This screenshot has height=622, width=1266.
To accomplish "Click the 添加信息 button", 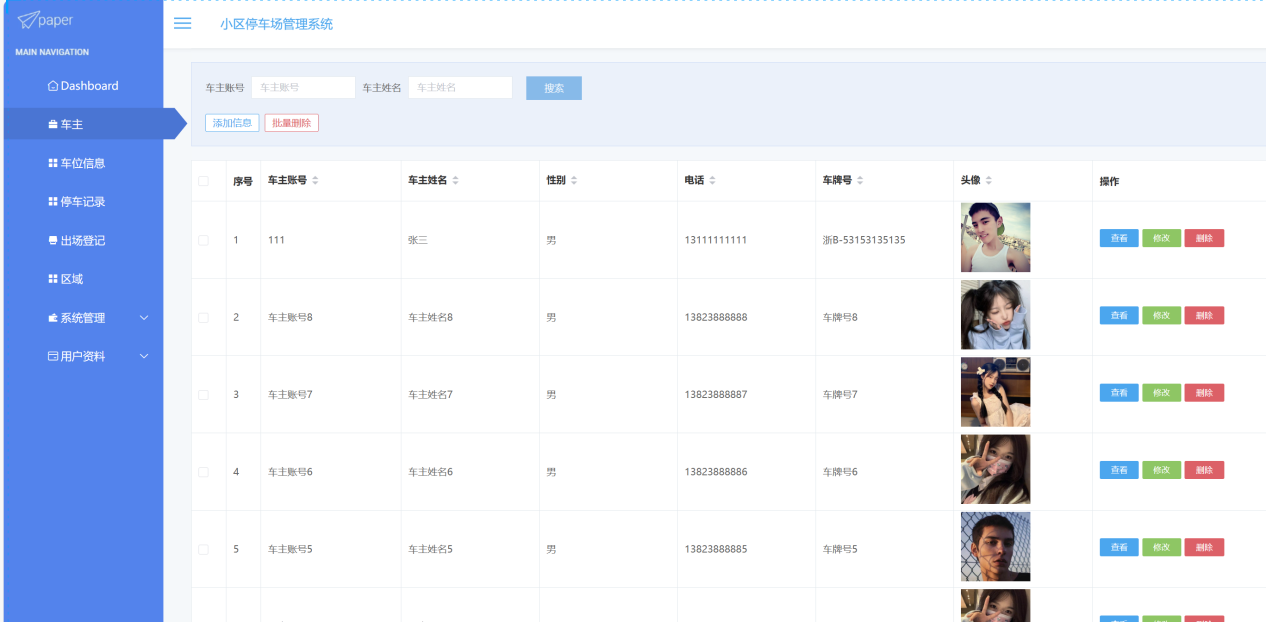I will coord(232,123).
